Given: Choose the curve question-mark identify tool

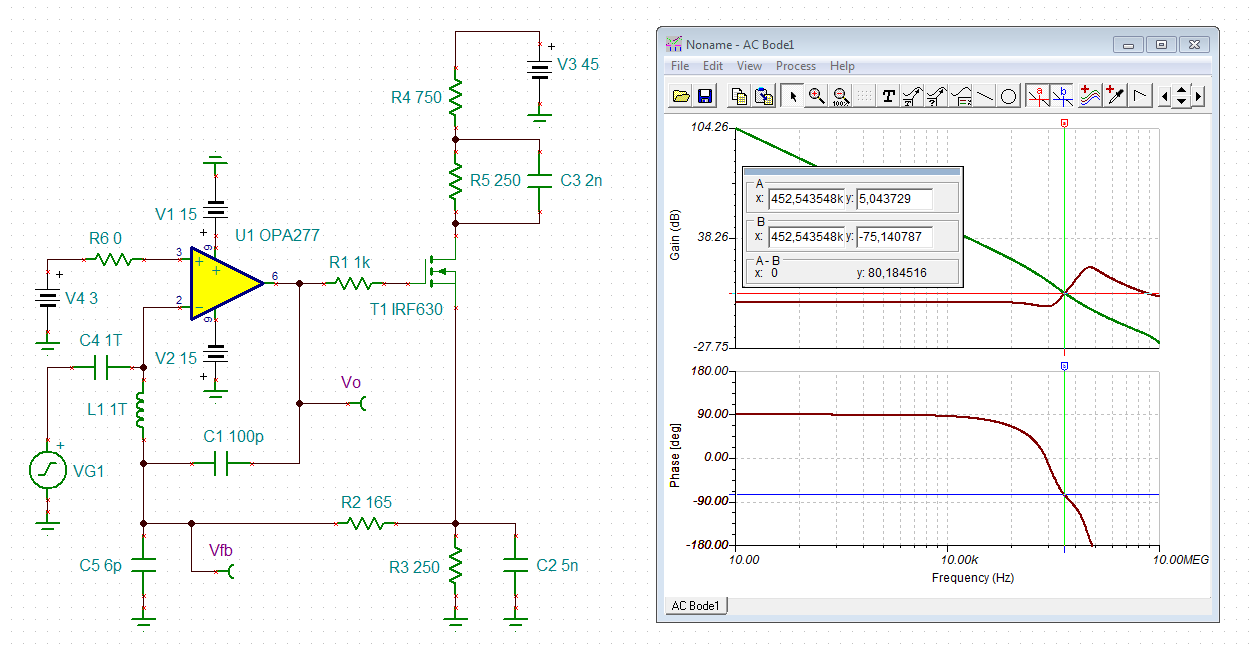Looking at the screenshot, I should [x=936, y=96].
